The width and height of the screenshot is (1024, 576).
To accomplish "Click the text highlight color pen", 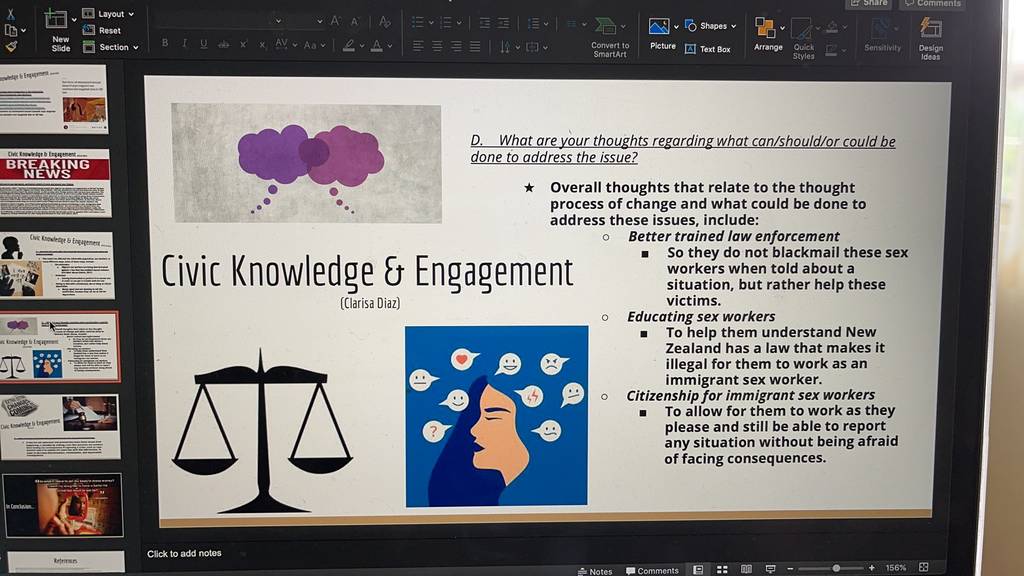I will 349,46.
